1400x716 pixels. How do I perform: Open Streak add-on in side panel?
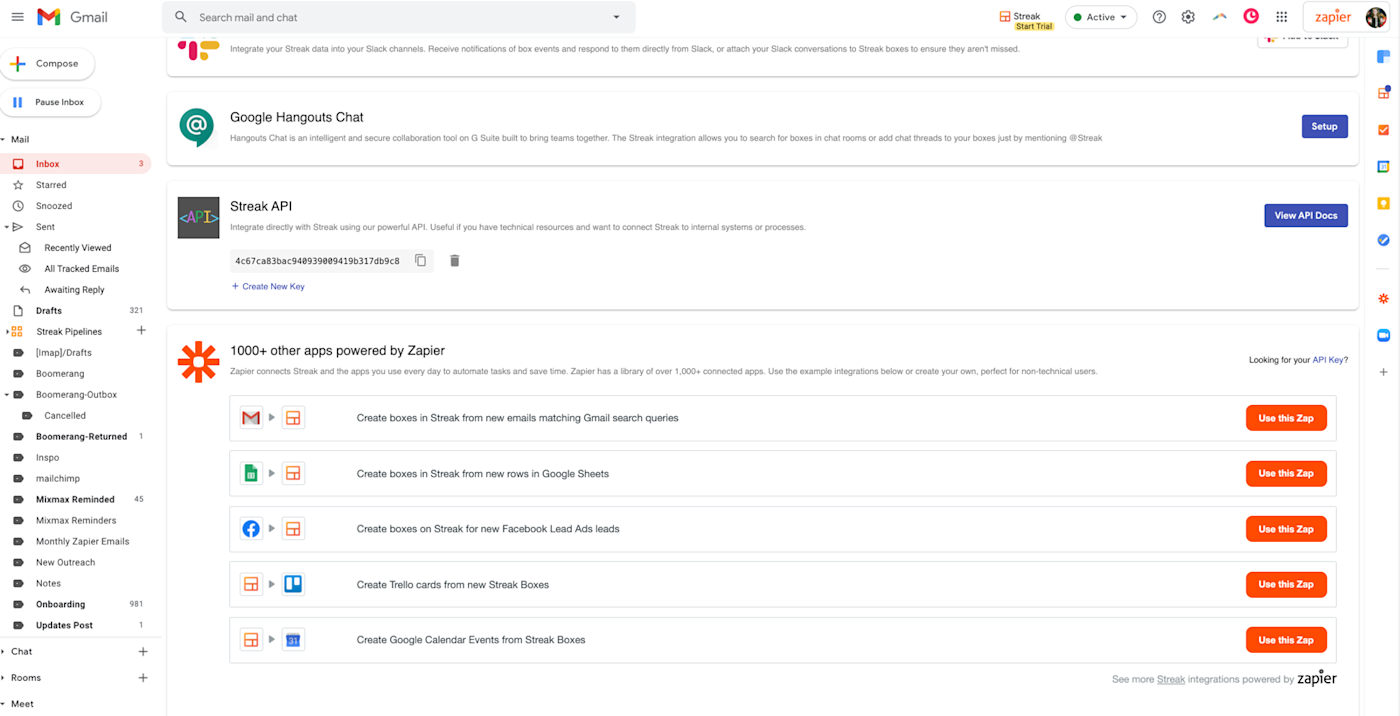coord(1384,93)
